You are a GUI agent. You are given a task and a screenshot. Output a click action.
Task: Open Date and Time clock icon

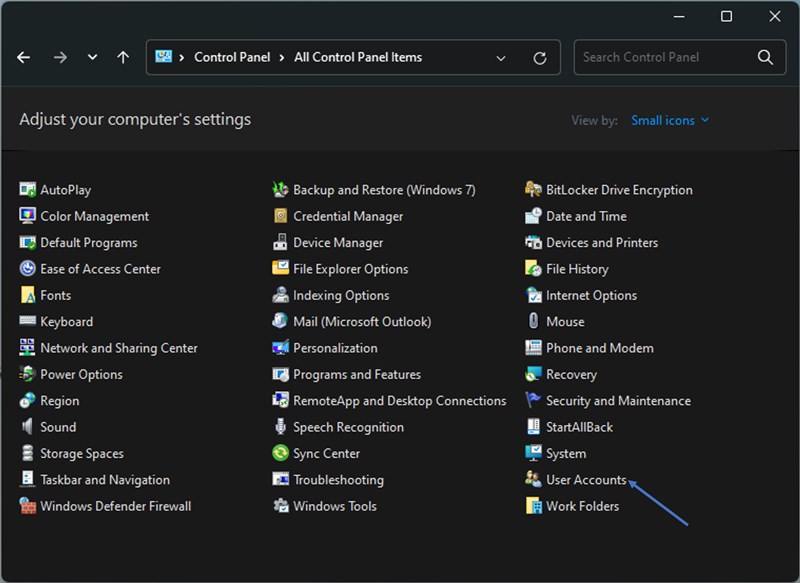pos(533,216)
